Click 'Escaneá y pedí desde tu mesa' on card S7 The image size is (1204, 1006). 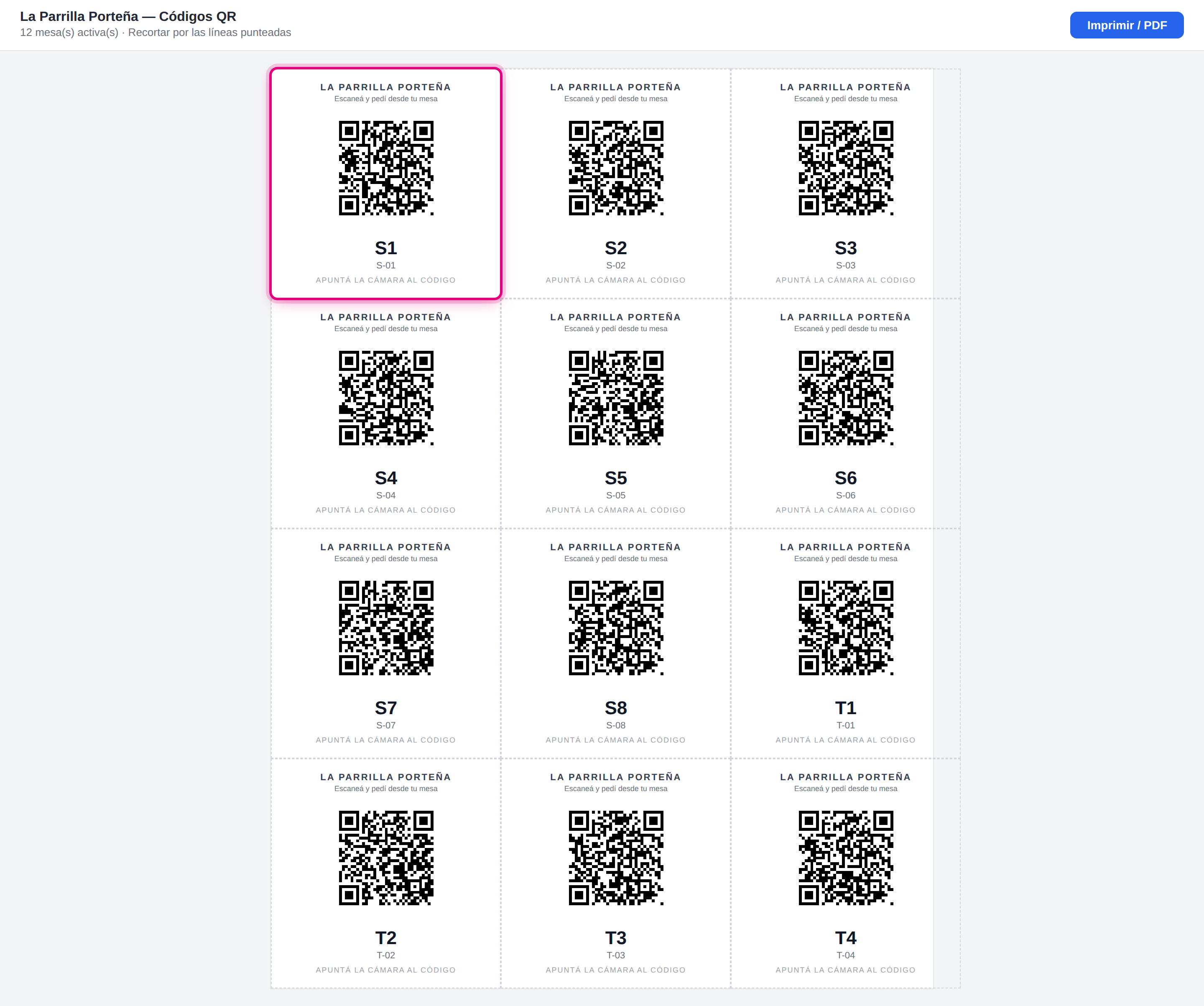click(x=386, y=559)
